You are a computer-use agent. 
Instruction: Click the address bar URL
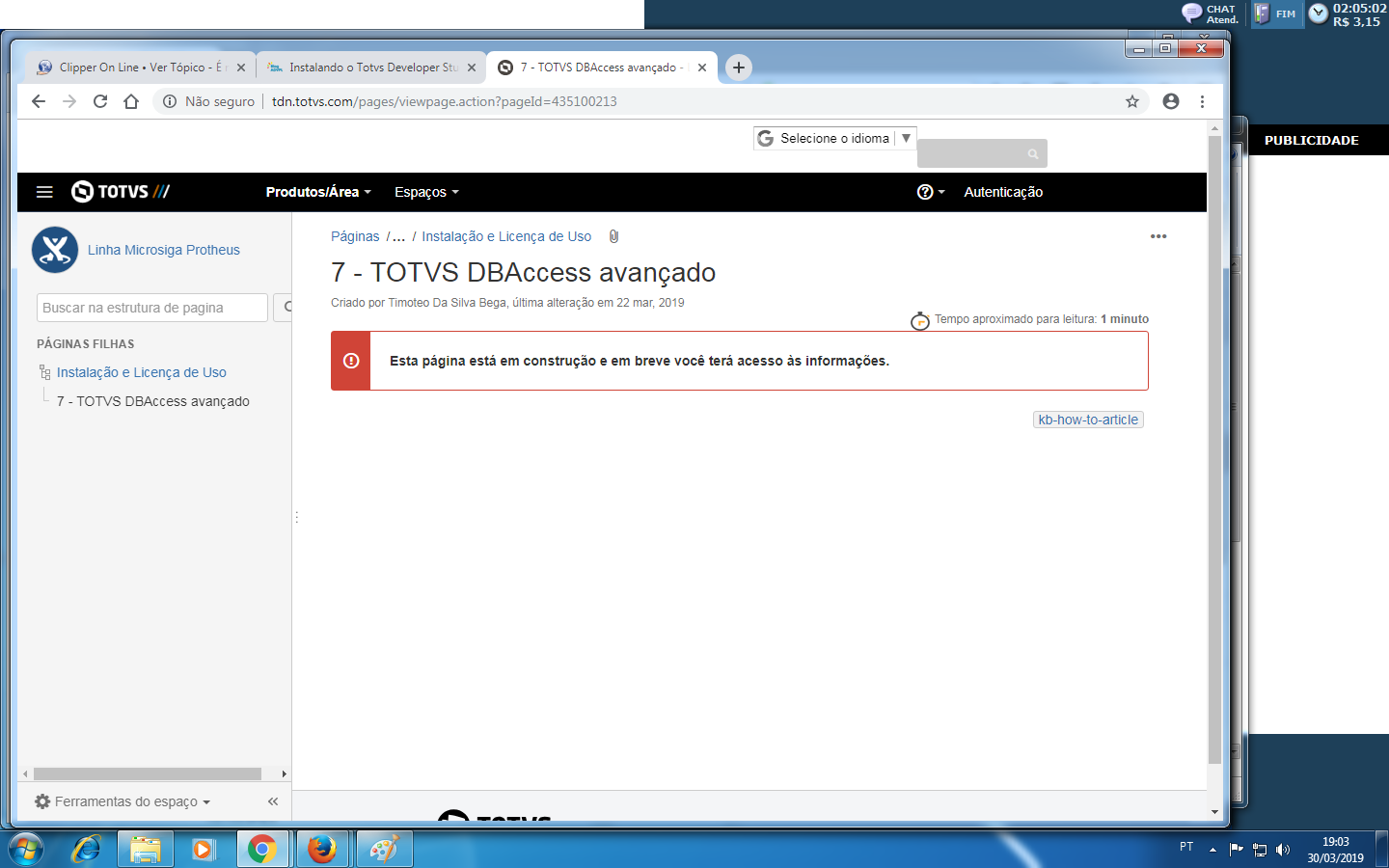click(444, 101)
